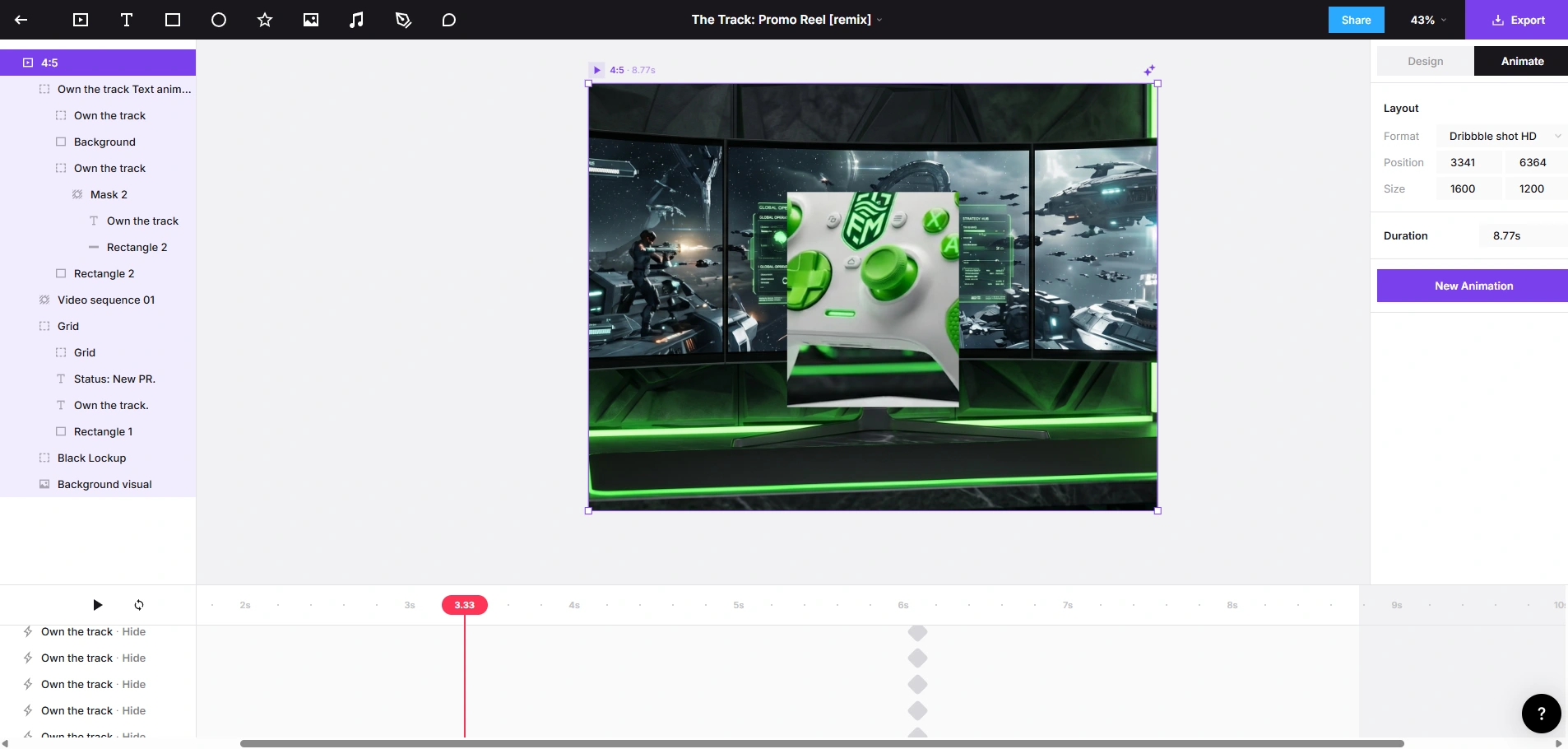
Task: Click the artboard preview on the canvas
Action: tap(873, 297)
